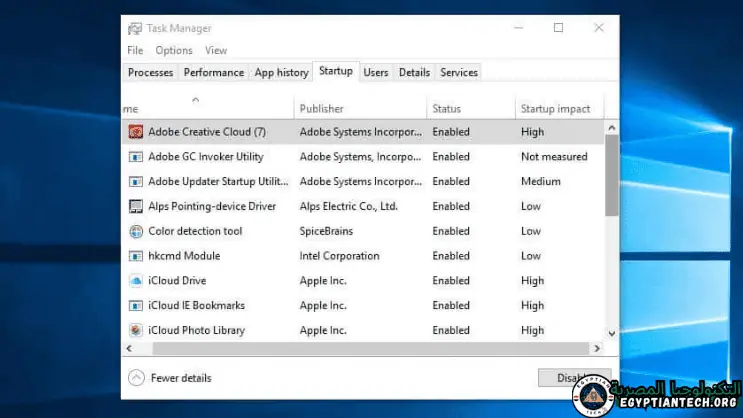Select the iCloud Photo Library icon
743x418 pixels.
point(136,330)
